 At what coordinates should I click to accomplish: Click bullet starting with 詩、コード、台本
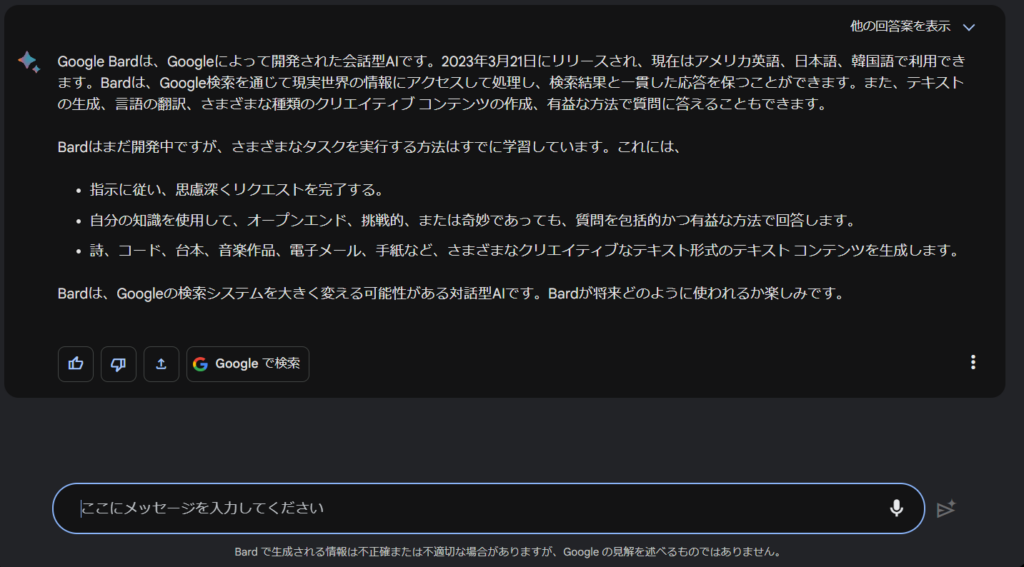click(524, 250)
